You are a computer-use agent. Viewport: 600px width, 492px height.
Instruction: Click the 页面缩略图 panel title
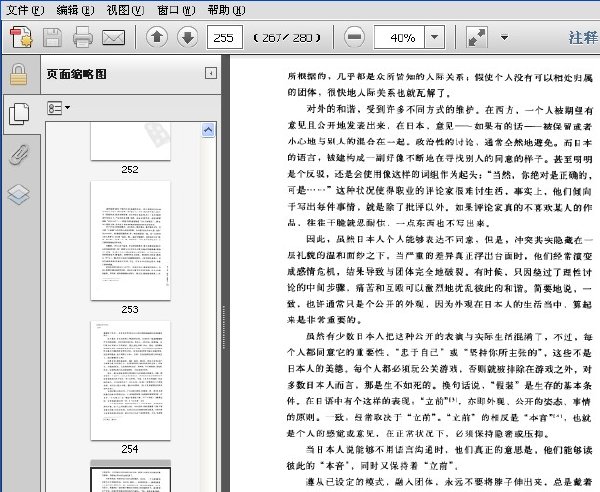(x=77, y=74)
